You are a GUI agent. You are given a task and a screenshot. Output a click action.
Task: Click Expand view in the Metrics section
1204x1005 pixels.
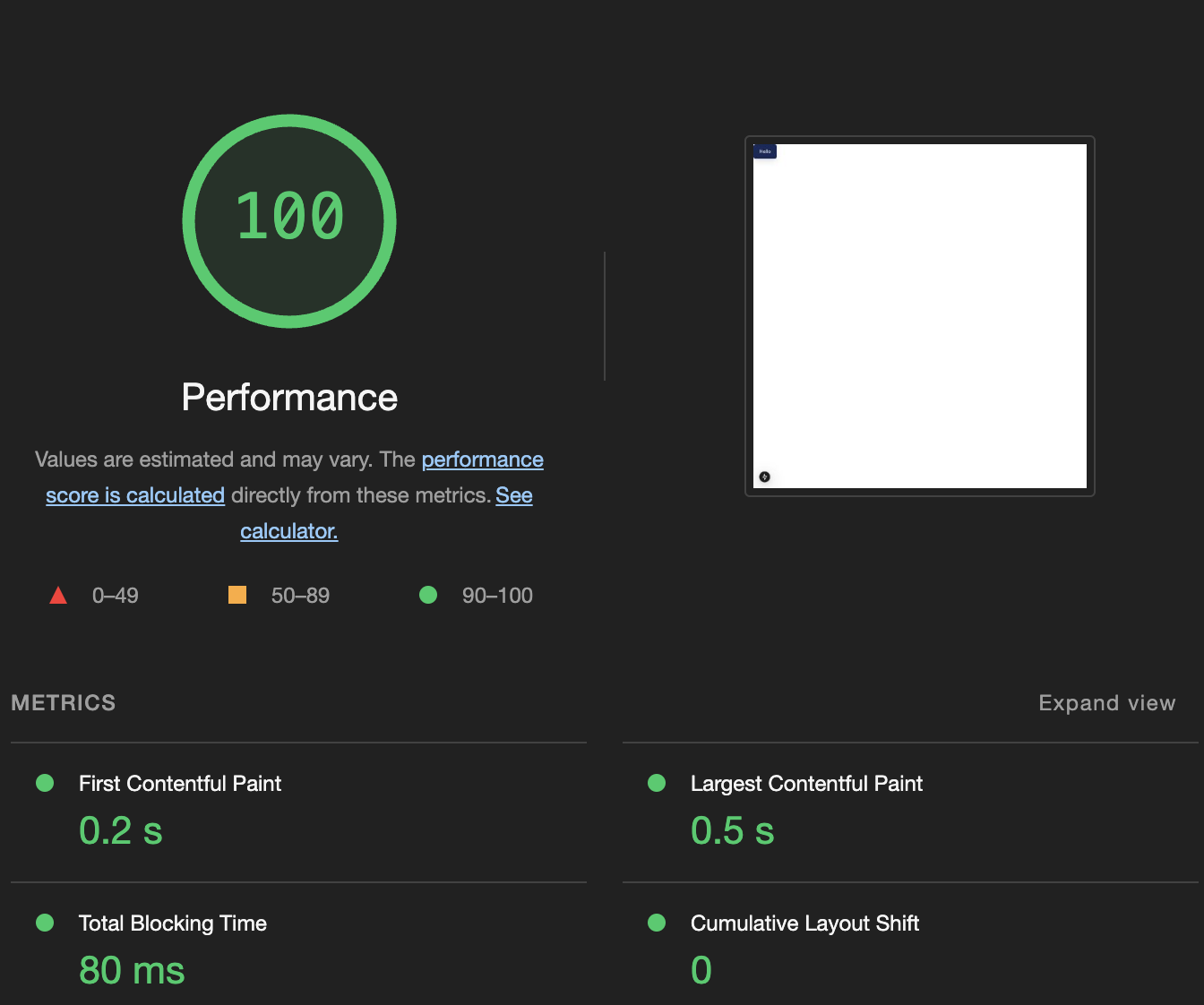tap(1106, 703)
